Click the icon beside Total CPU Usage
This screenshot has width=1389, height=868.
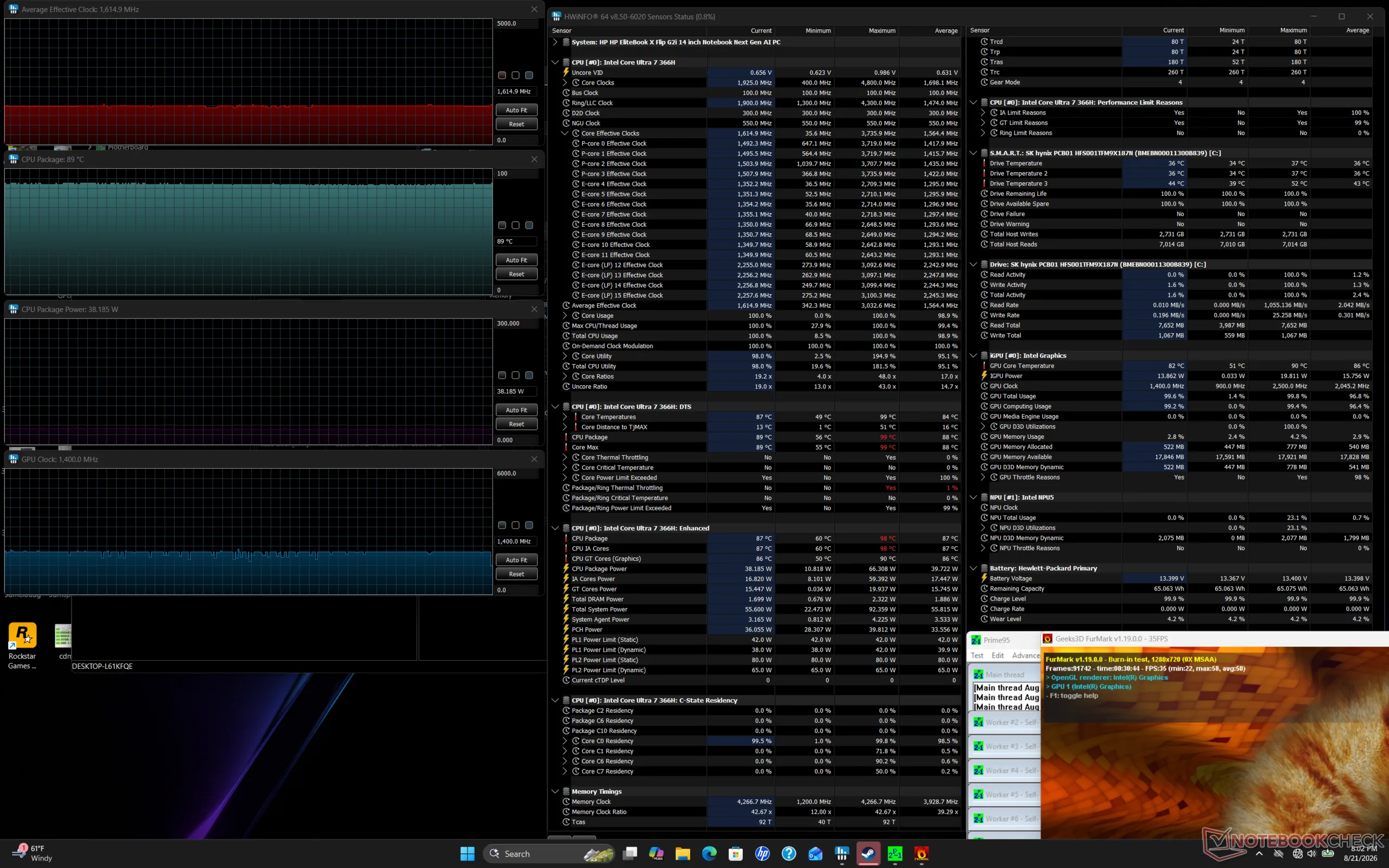pyautogui.click(x=566, y=336)
